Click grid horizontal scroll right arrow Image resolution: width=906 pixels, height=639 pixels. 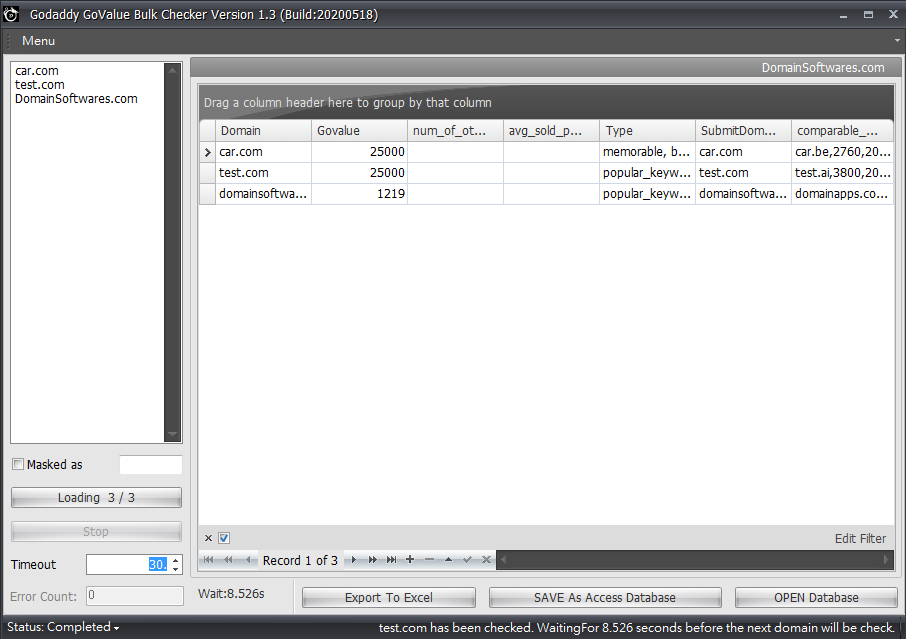coord(886,559)
